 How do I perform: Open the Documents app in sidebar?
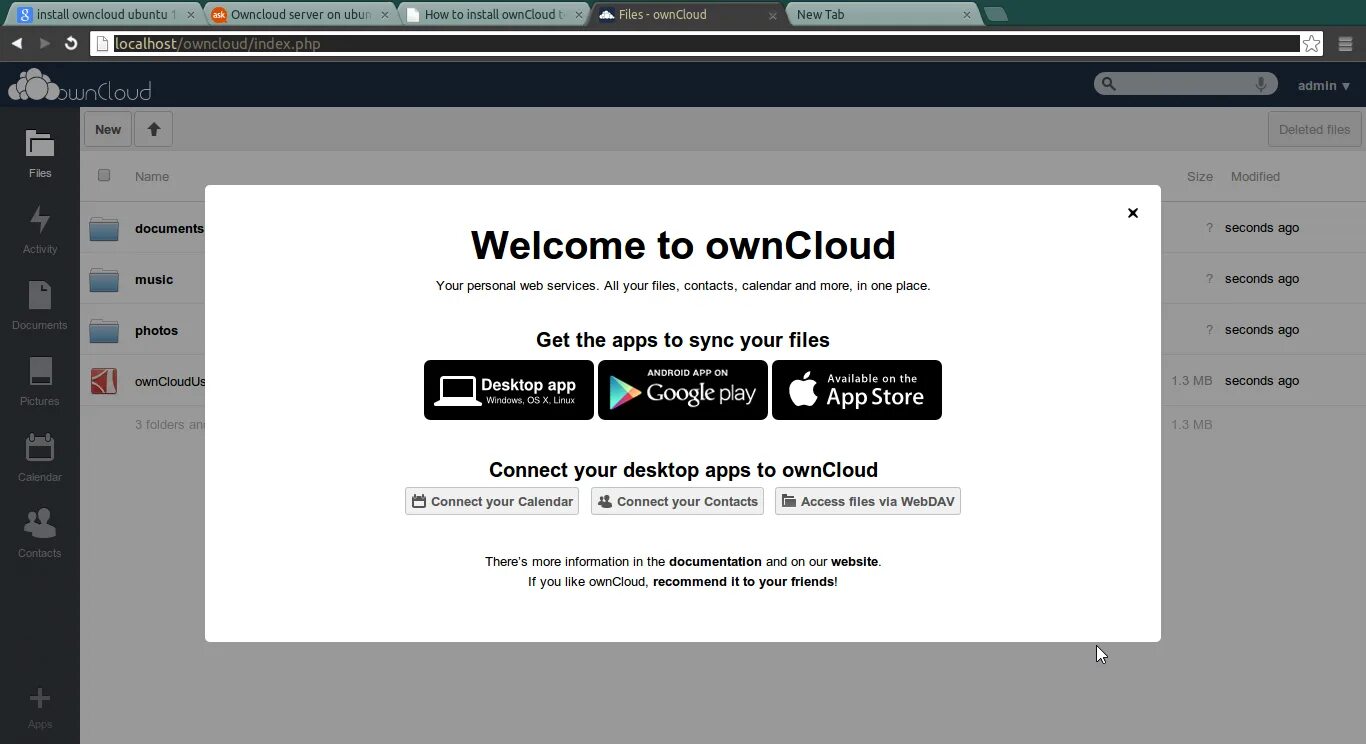click(x=40, y=306)
